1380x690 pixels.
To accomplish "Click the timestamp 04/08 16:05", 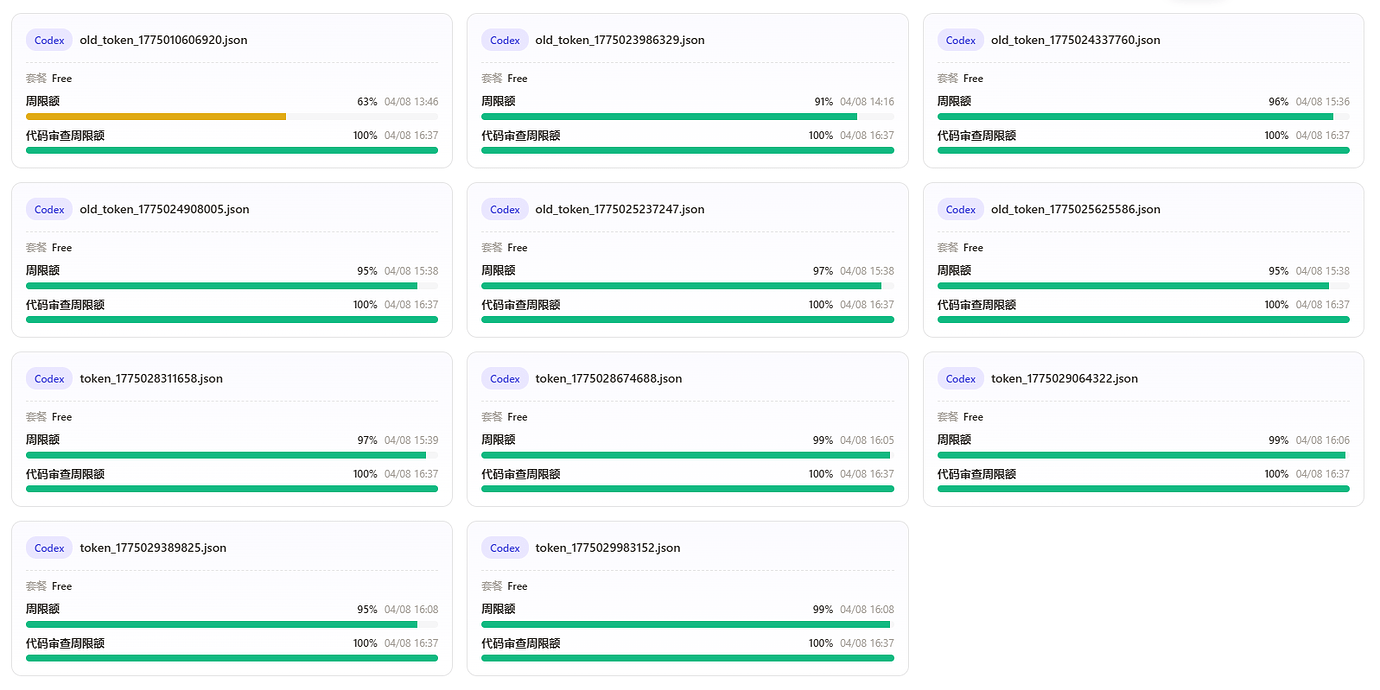I will pos(867,441).
